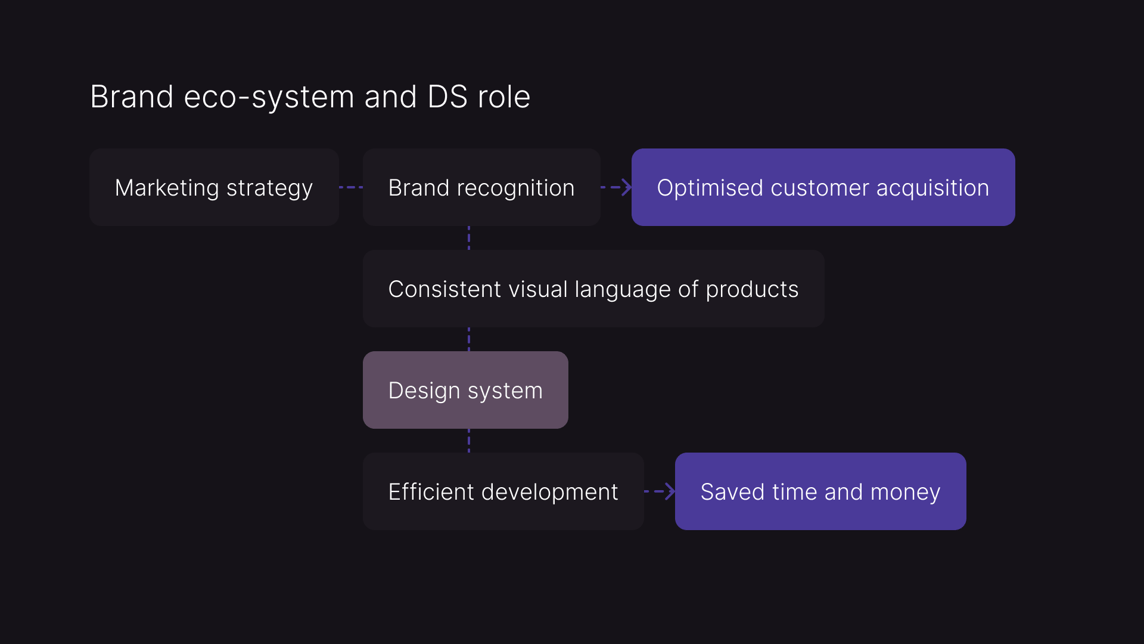Click the arrow pointing to Optimised customer acquisition
Viewport: 1144px width, 644px height.
617,187
